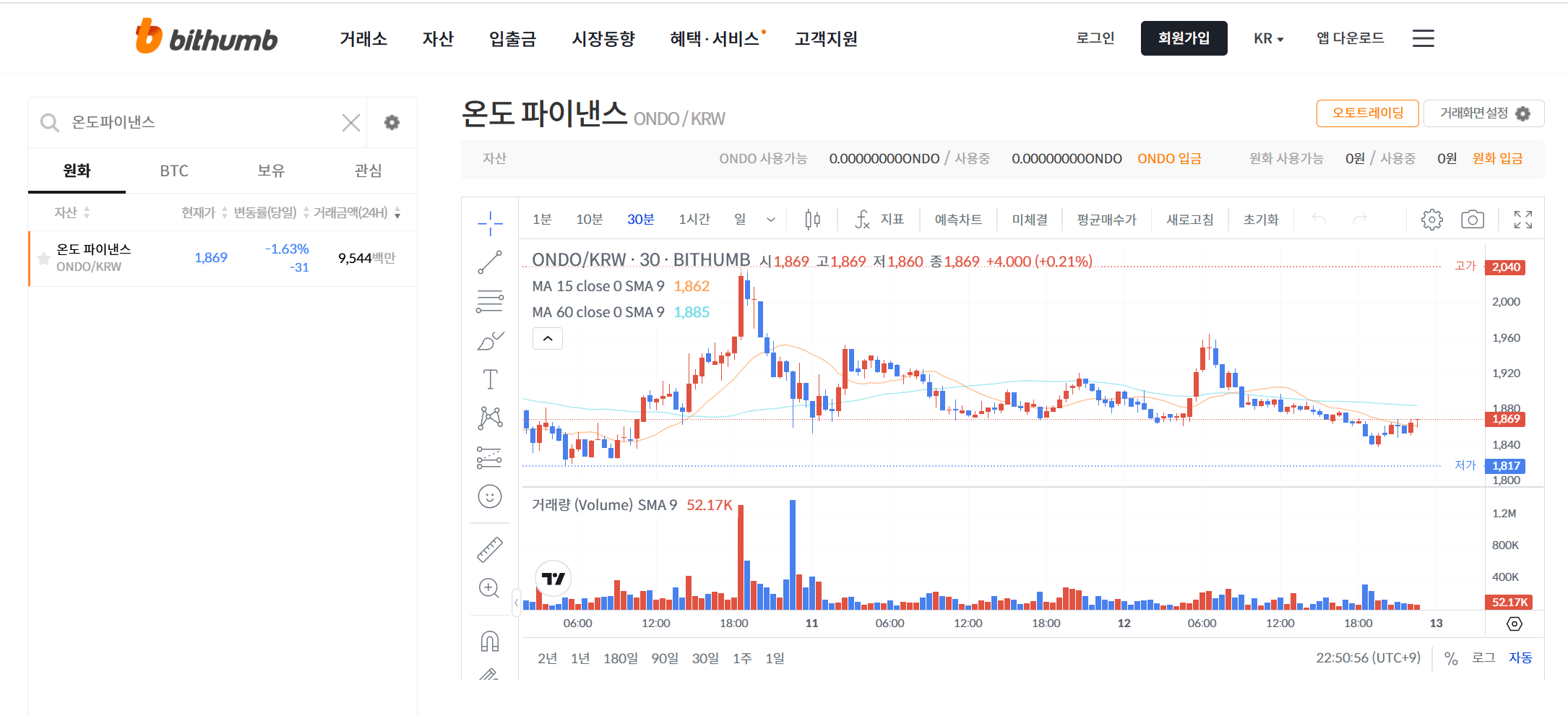Select the brush drawing tool

point(491,340)
